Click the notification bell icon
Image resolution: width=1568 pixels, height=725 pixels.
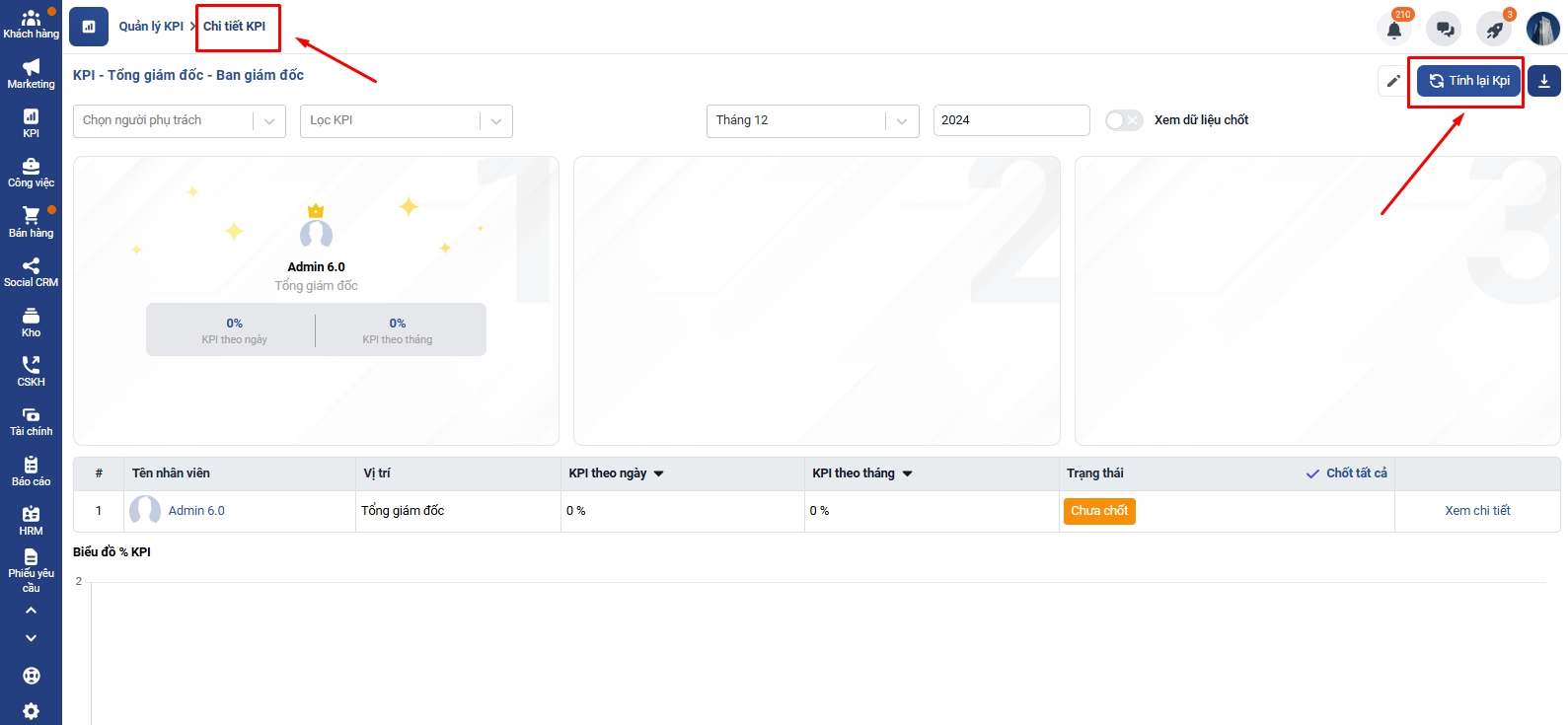pyautogui.click(x=1393, y=30)
